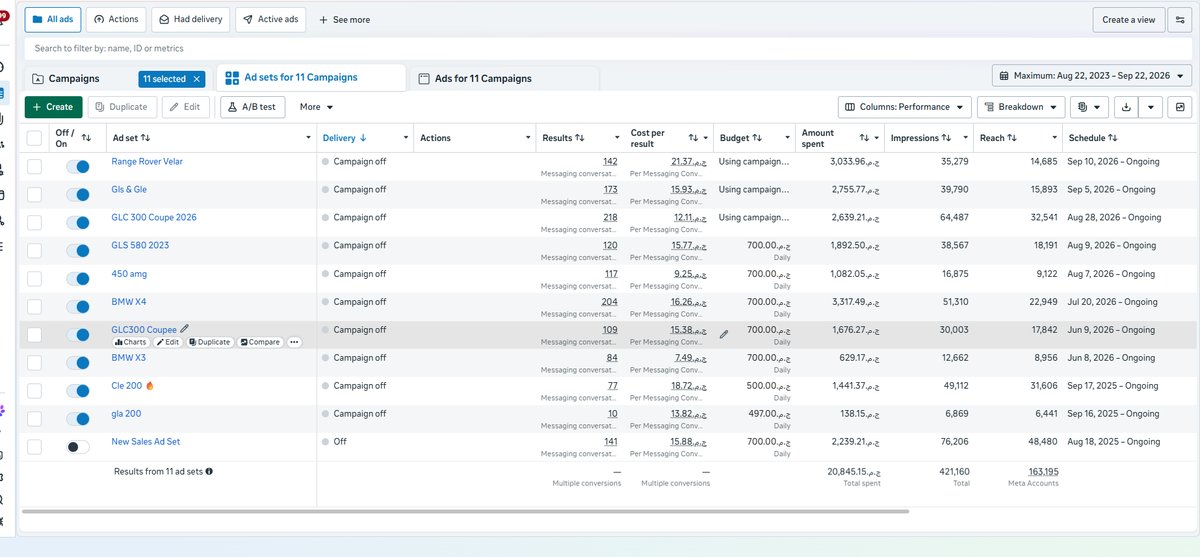Screen dimensions: 1200x557
Task: Click Compare under GLC300 Coupee
Action: click(x=260, y=342)
